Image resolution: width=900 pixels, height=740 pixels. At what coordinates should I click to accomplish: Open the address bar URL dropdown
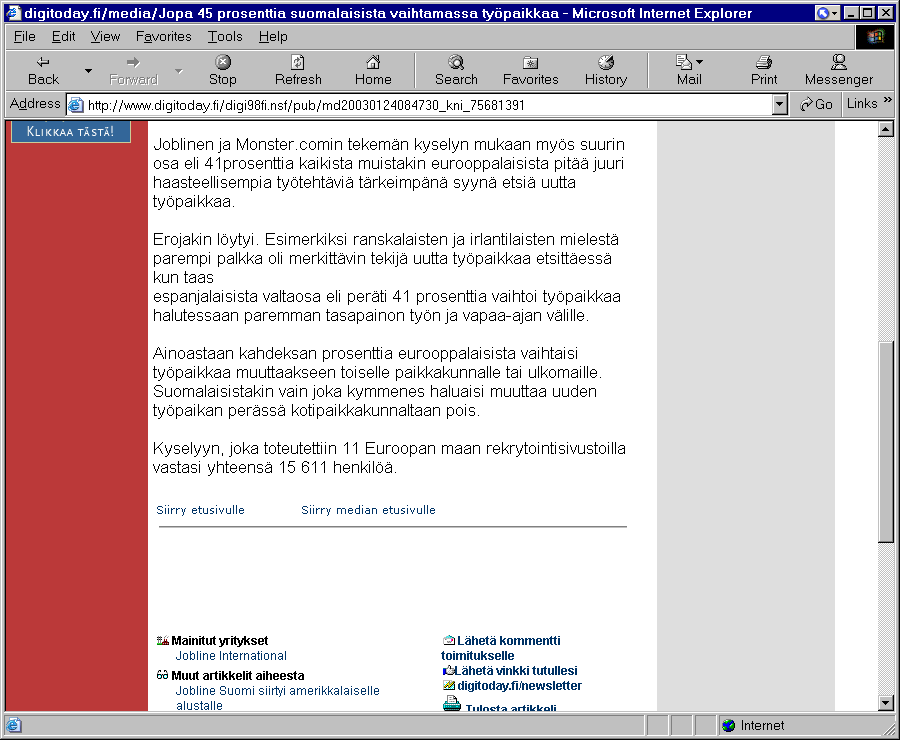(779, 104)
